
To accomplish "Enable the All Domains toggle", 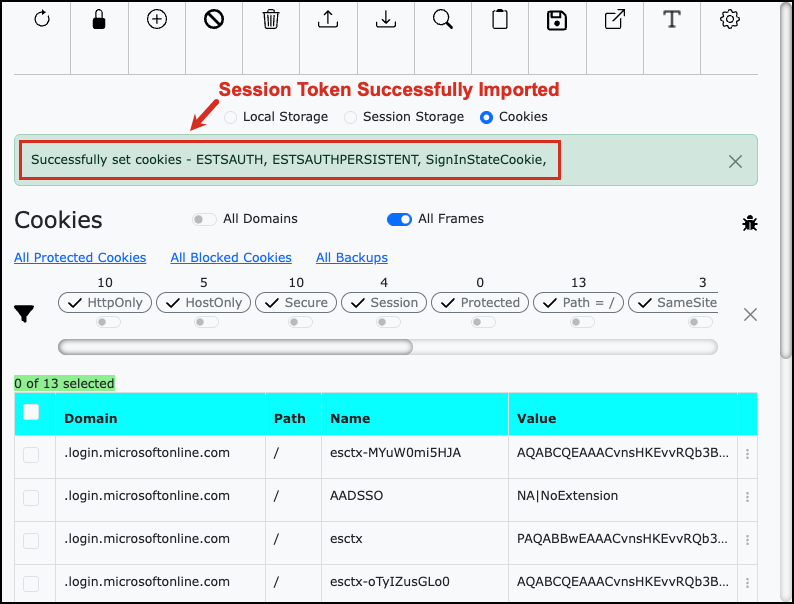I will click(x=205, y=219).
